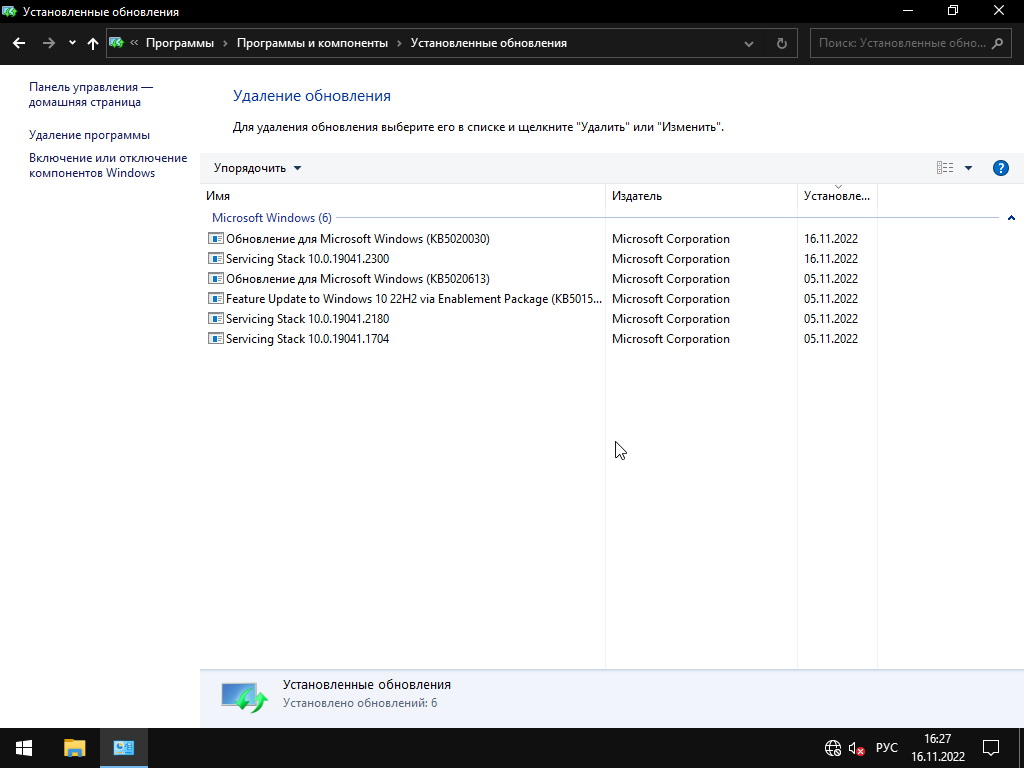Viewport: 1024px width, 768px height.
Task: Click the Up one level arrow
Action: [x=93, y=43]
